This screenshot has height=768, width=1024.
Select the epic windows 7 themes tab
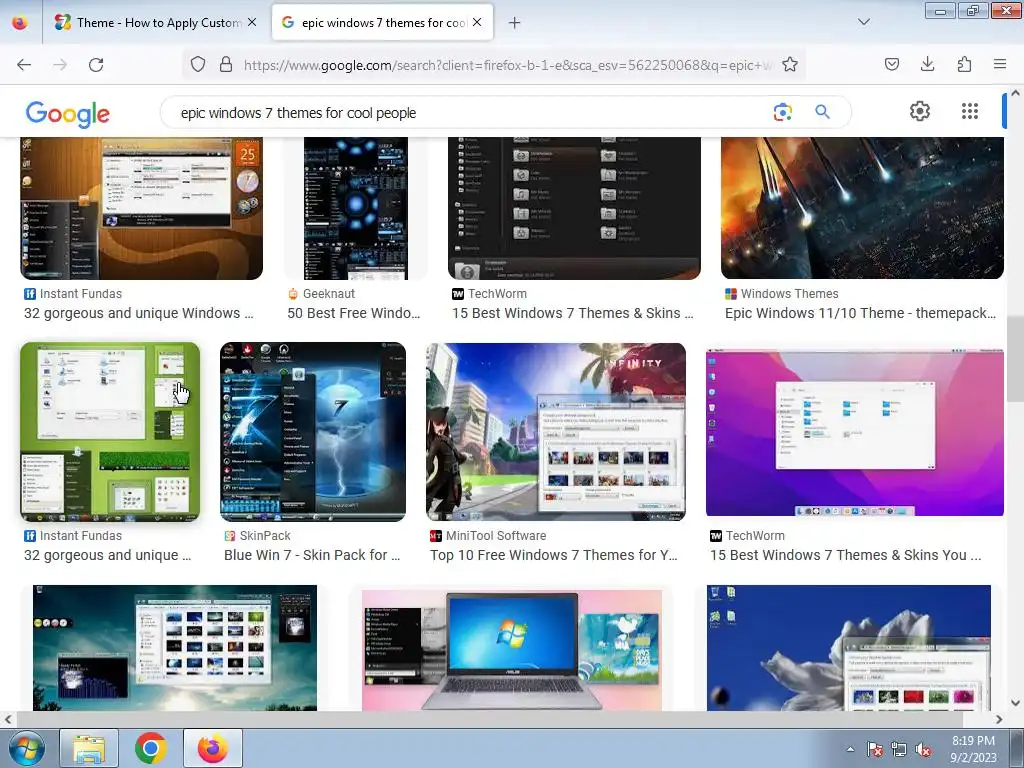382,22
